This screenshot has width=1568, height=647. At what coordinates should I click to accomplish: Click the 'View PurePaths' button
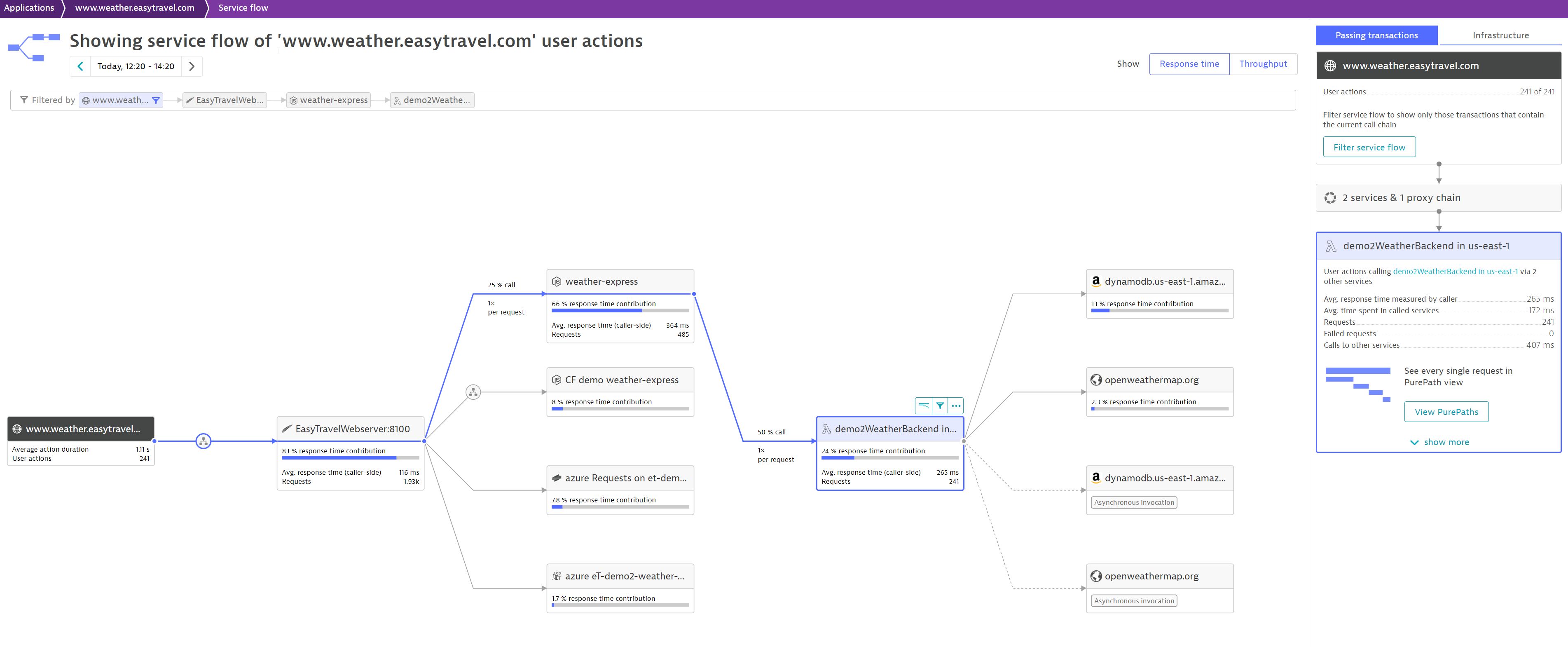1446,411
